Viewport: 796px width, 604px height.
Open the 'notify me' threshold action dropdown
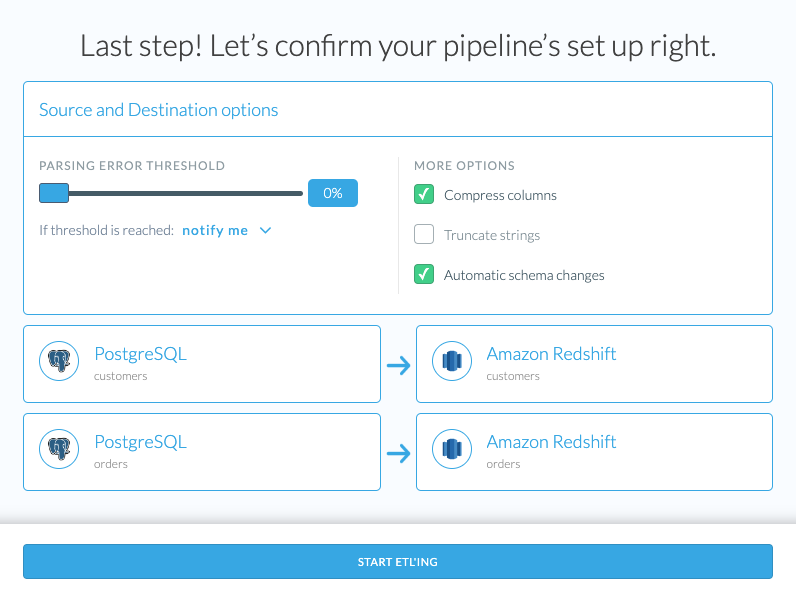[226, 230]
